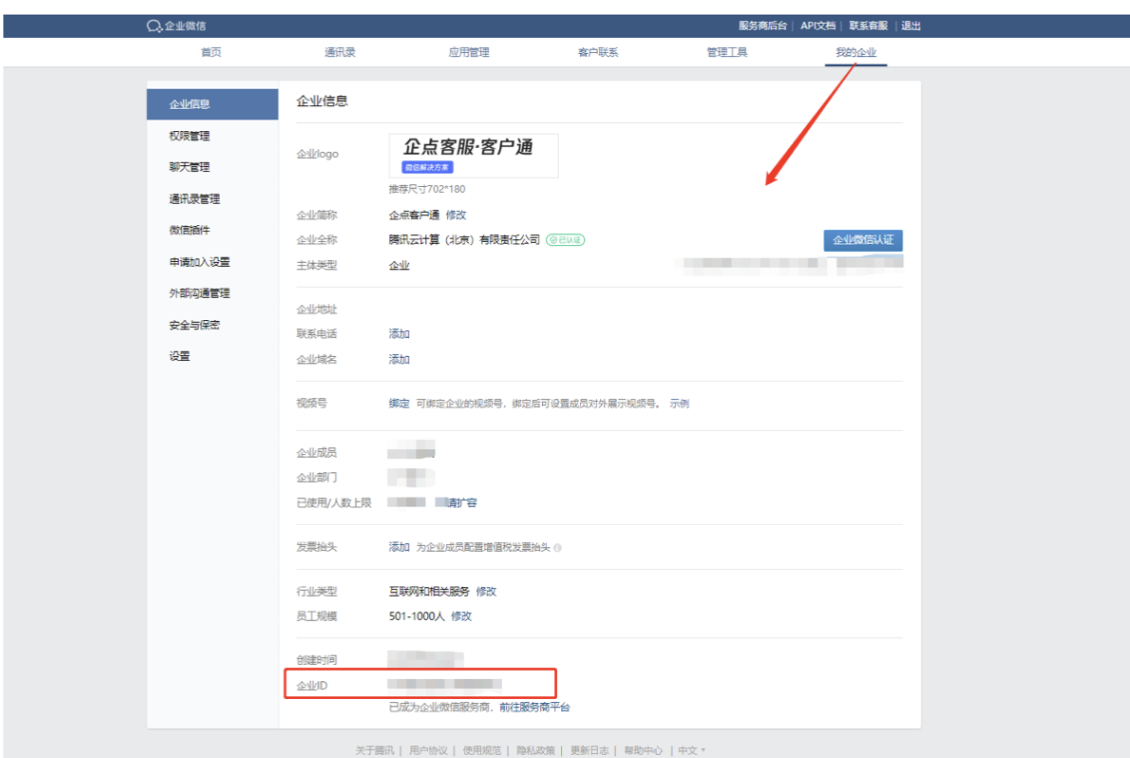Click the 主体类型 field label

coord(317,265)
